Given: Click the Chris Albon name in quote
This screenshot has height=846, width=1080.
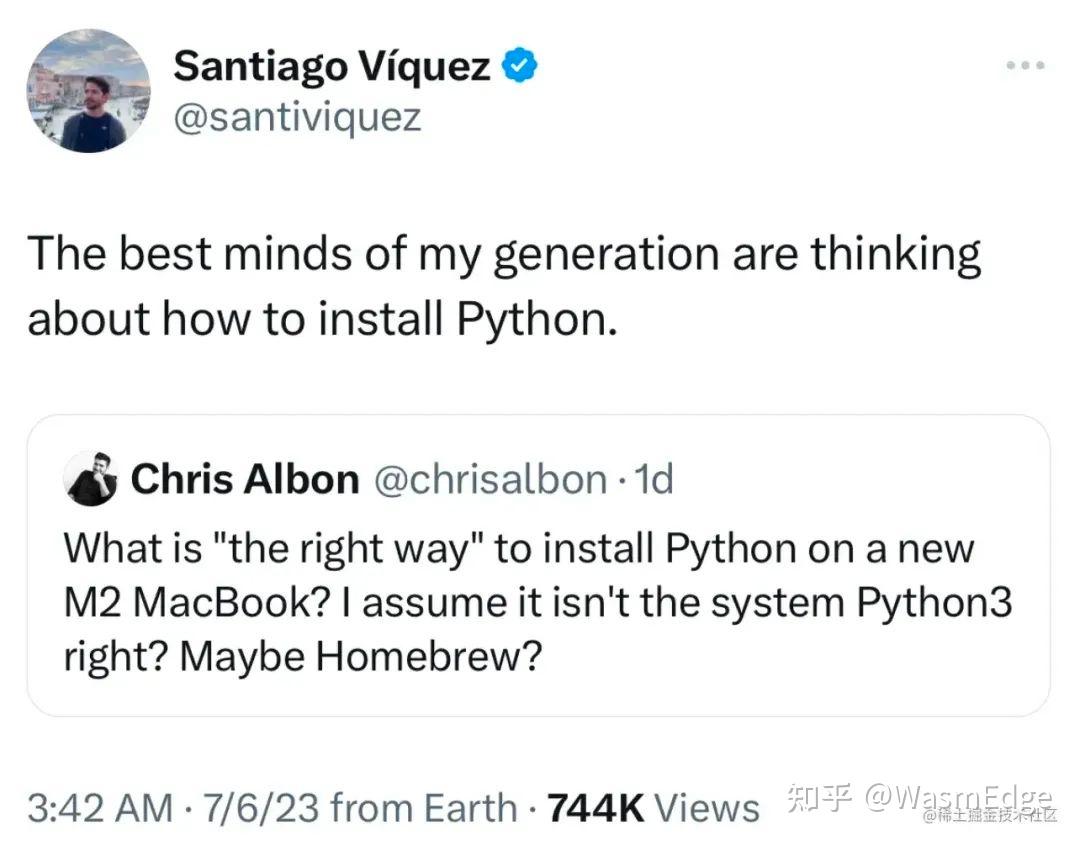Looking at the screenshot, I should [245, 480].
